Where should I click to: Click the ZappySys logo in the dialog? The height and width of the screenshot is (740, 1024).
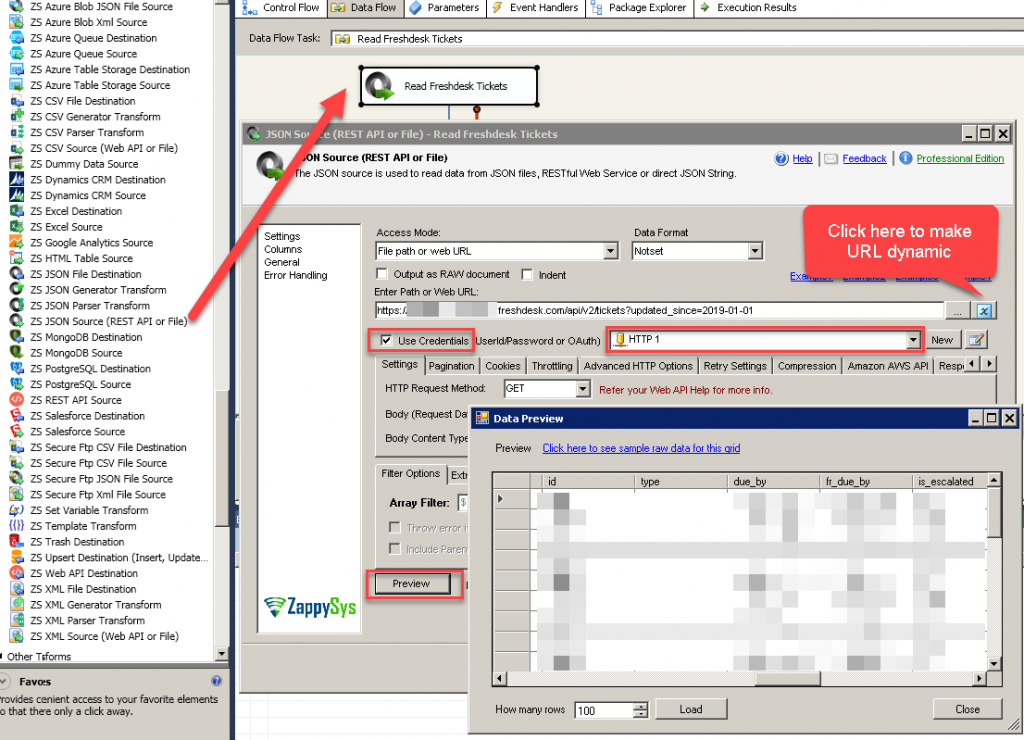pos(309,607)
